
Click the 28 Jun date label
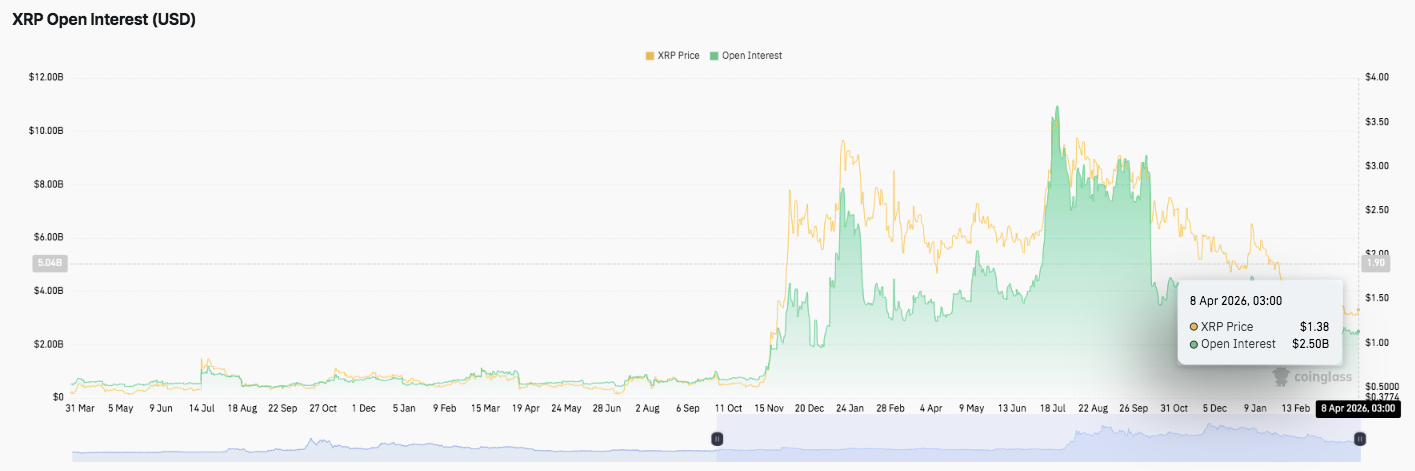[x=606, y=408]
